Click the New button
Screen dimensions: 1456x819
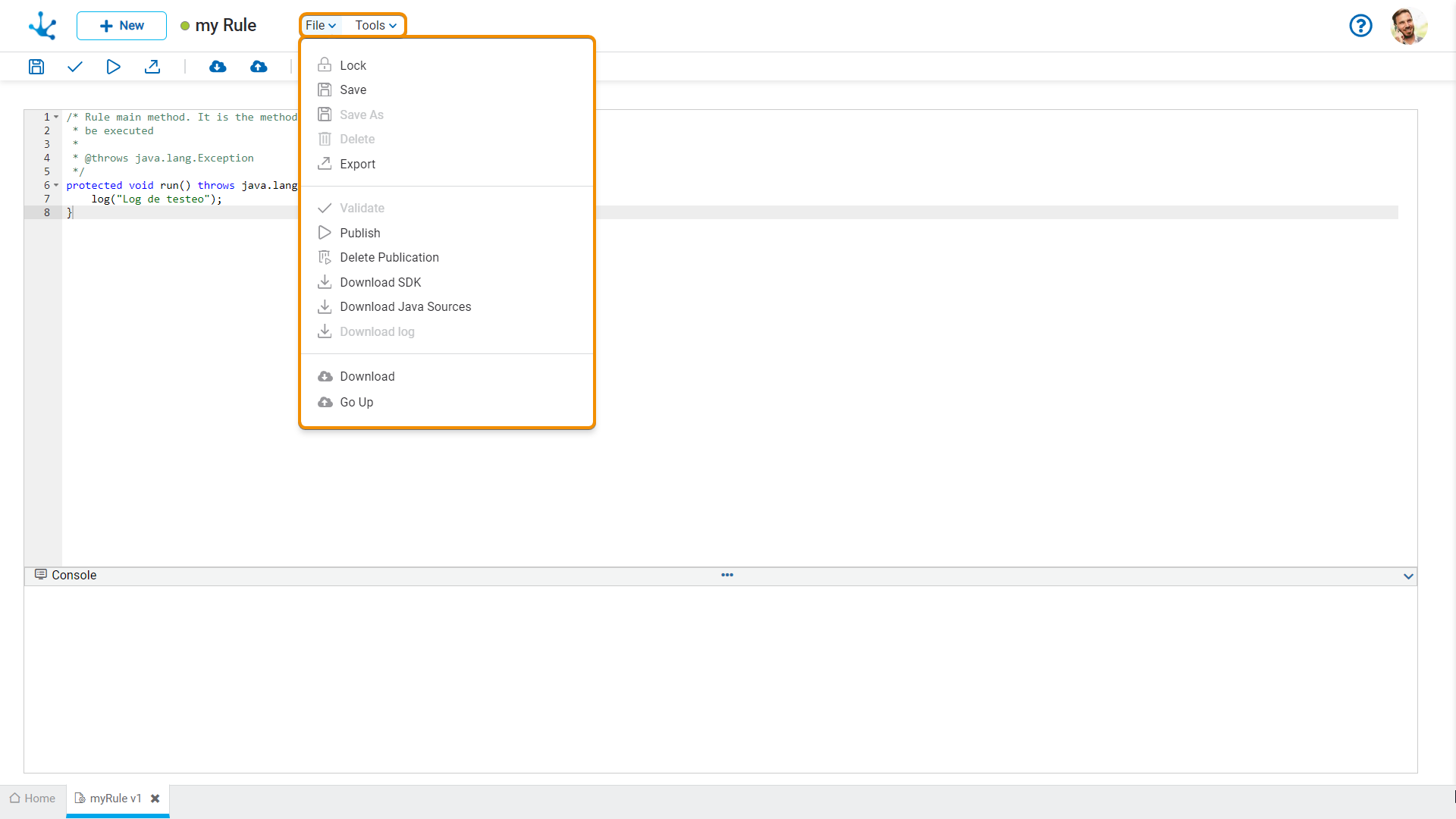pyautogui.click(x=121, y=26)
